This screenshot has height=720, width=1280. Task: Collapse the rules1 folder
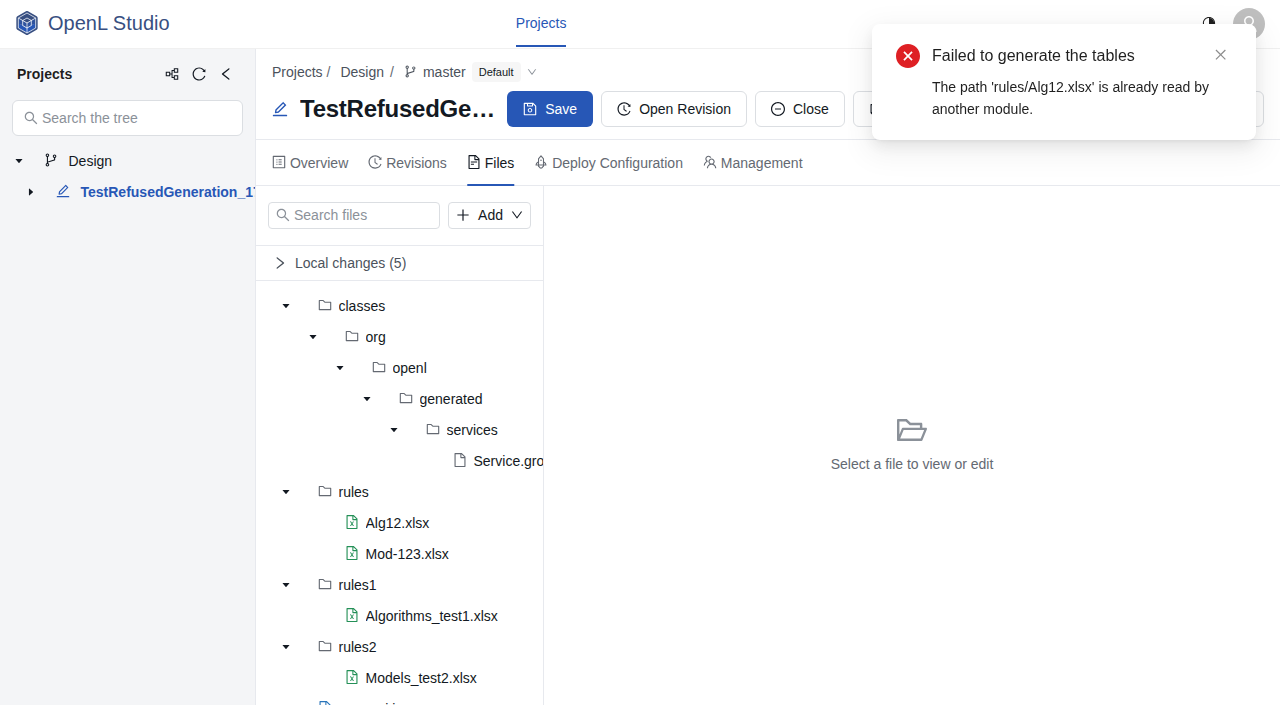pos(286,585)
